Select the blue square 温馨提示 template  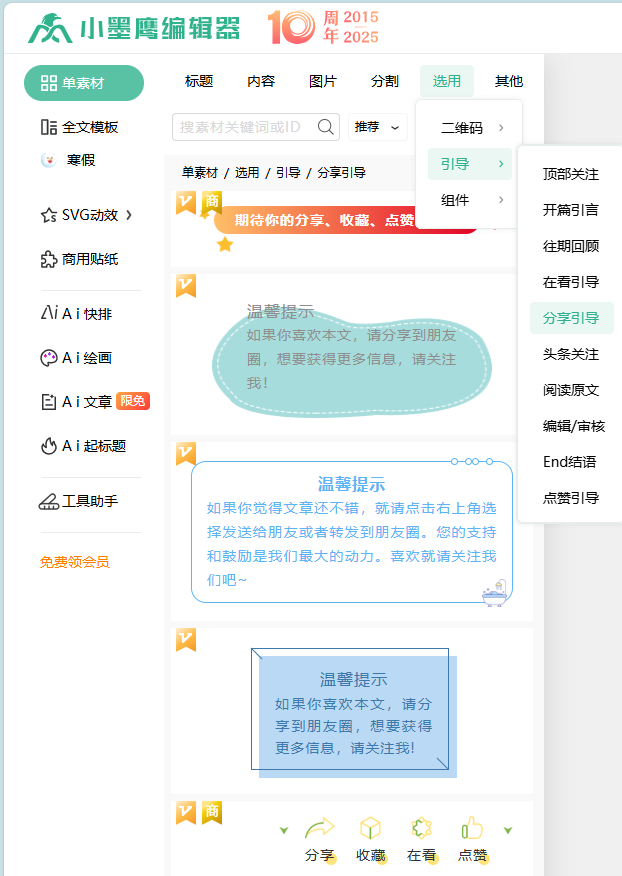click(x=354, y=713)
